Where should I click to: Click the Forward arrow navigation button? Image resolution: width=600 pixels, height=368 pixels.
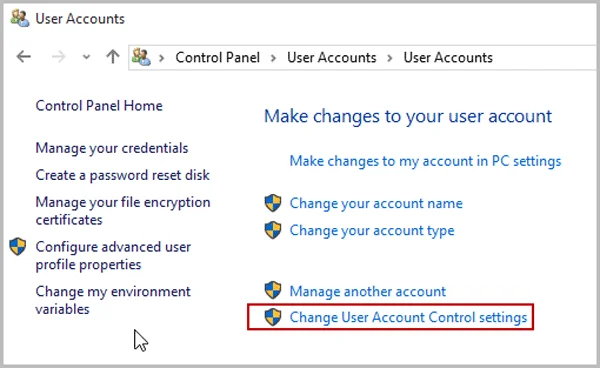click(x=58, y=57)
